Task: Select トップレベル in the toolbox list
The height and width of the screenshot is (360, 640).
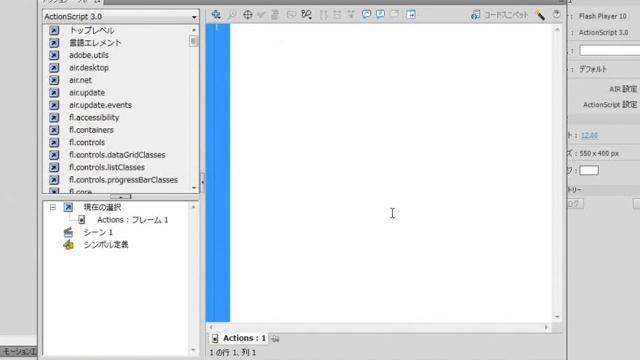Action: (92, 30)
